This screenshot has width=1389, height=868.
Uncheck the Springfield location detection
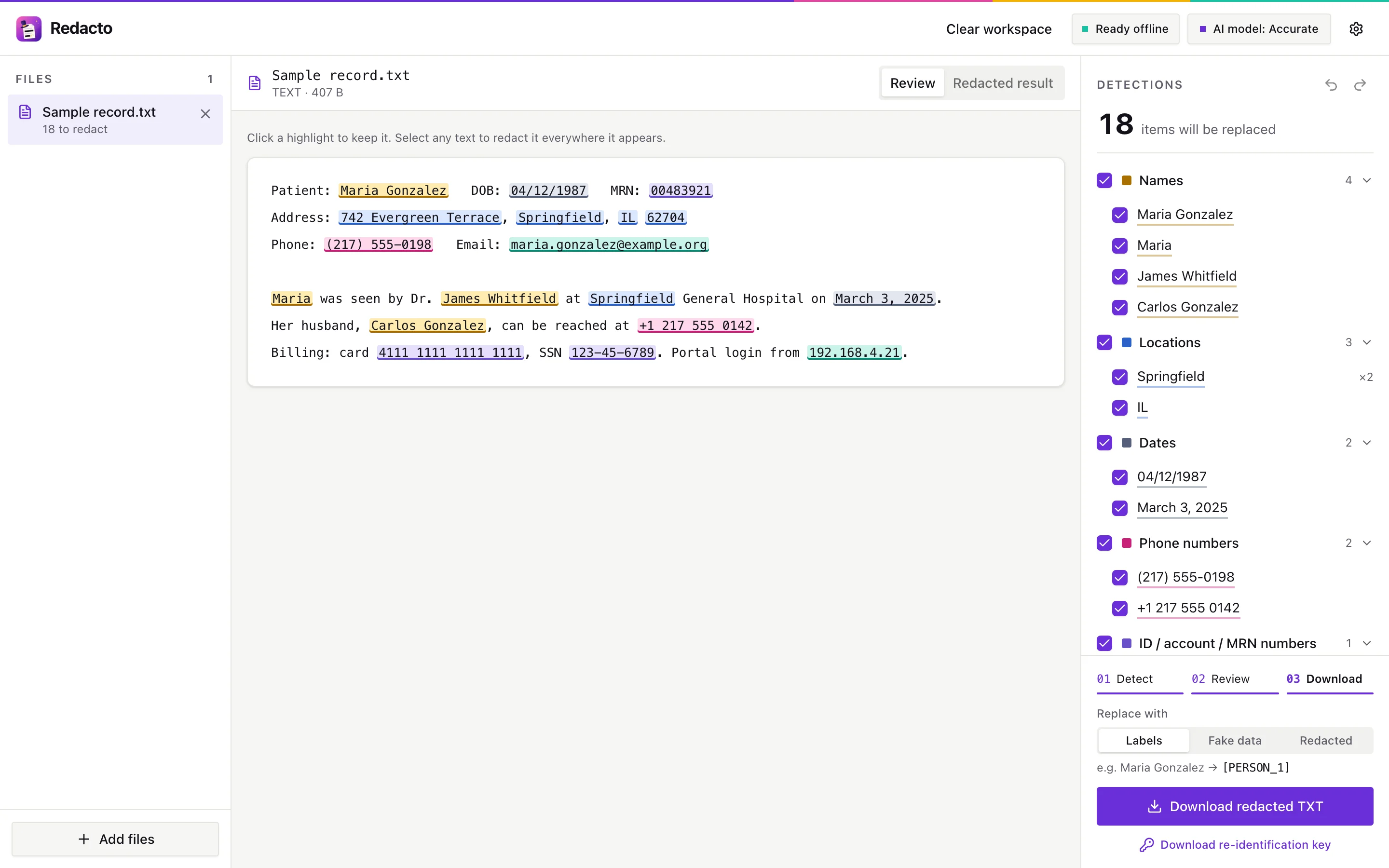coord(1120,377)
